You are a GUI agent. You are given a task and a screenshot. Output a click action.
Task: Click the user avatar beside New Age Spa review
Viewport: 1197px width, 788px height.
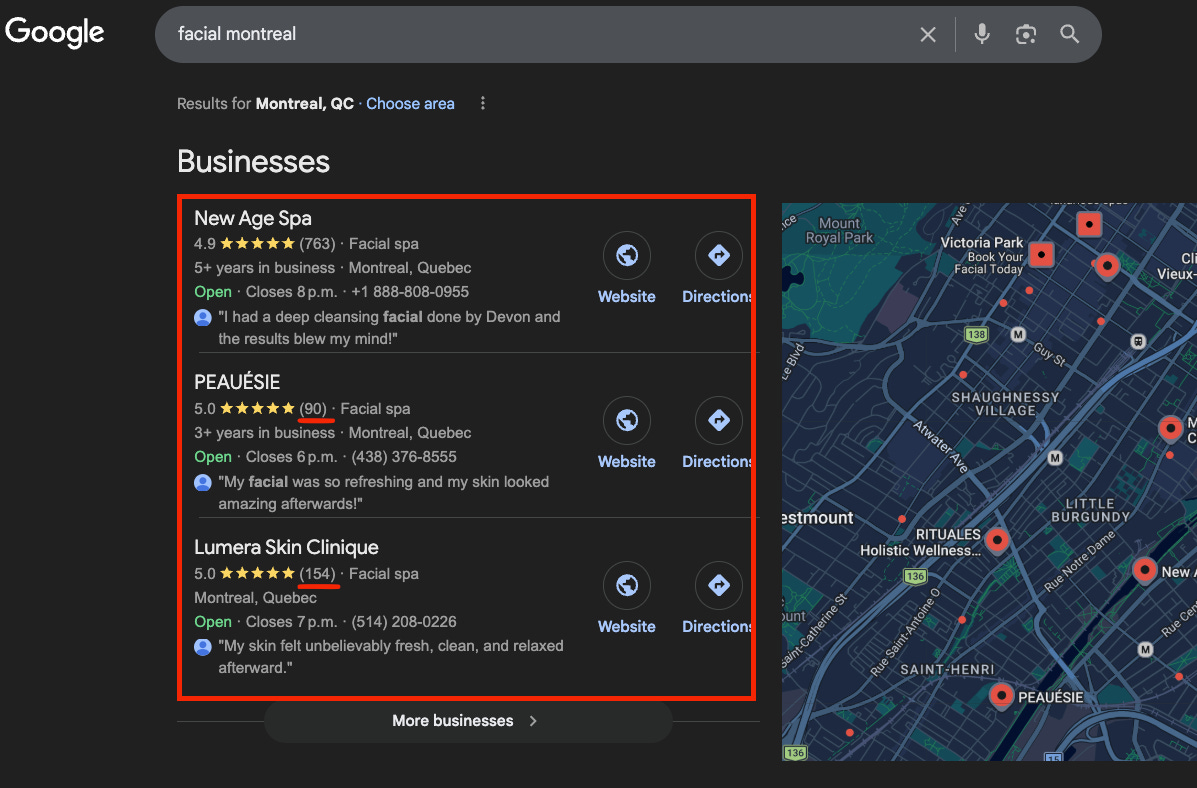point(203,318)
